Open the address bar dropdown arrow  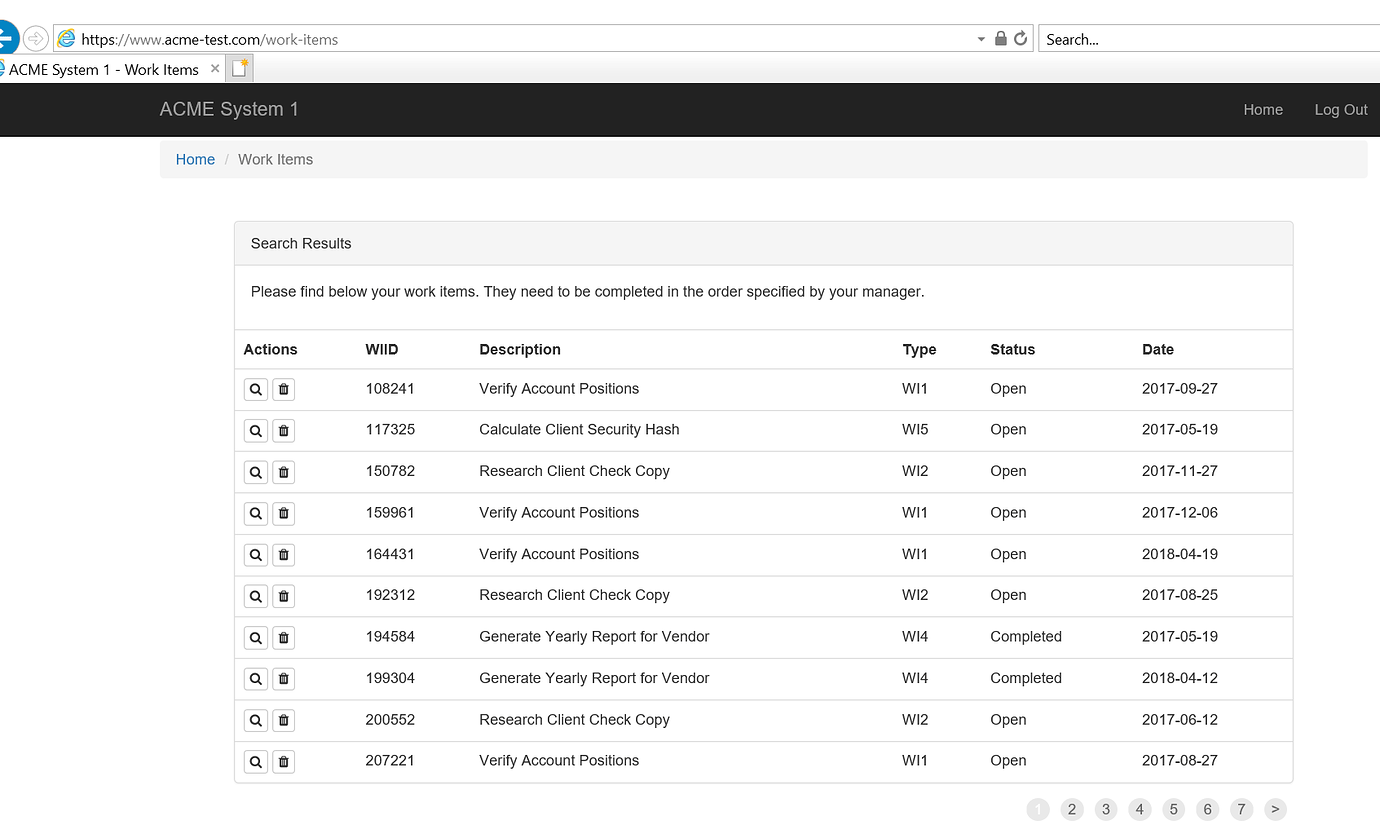pos(981,39)
